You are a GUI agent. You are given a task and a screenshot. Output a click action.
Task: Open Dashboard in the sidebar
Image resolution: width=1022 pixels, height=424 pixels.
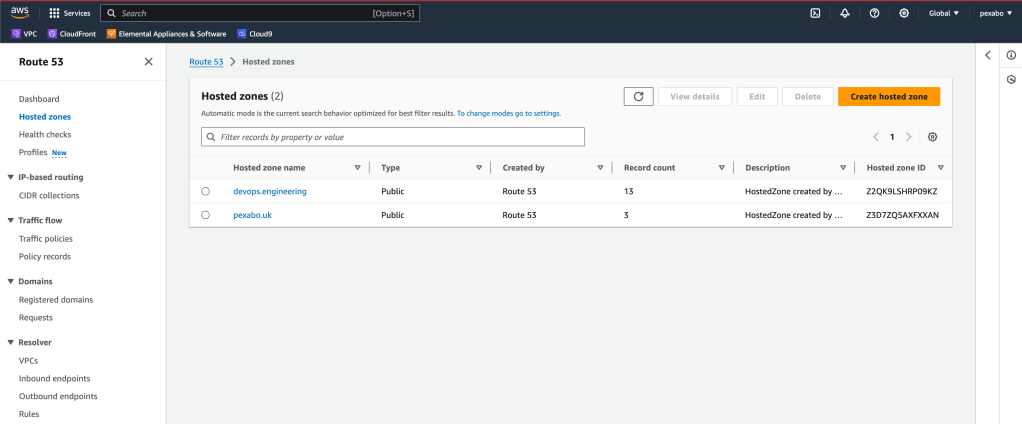39,99
